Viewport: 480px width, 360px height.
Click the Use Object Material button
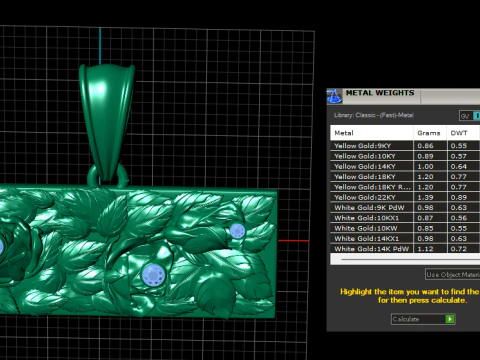(452, 274)
